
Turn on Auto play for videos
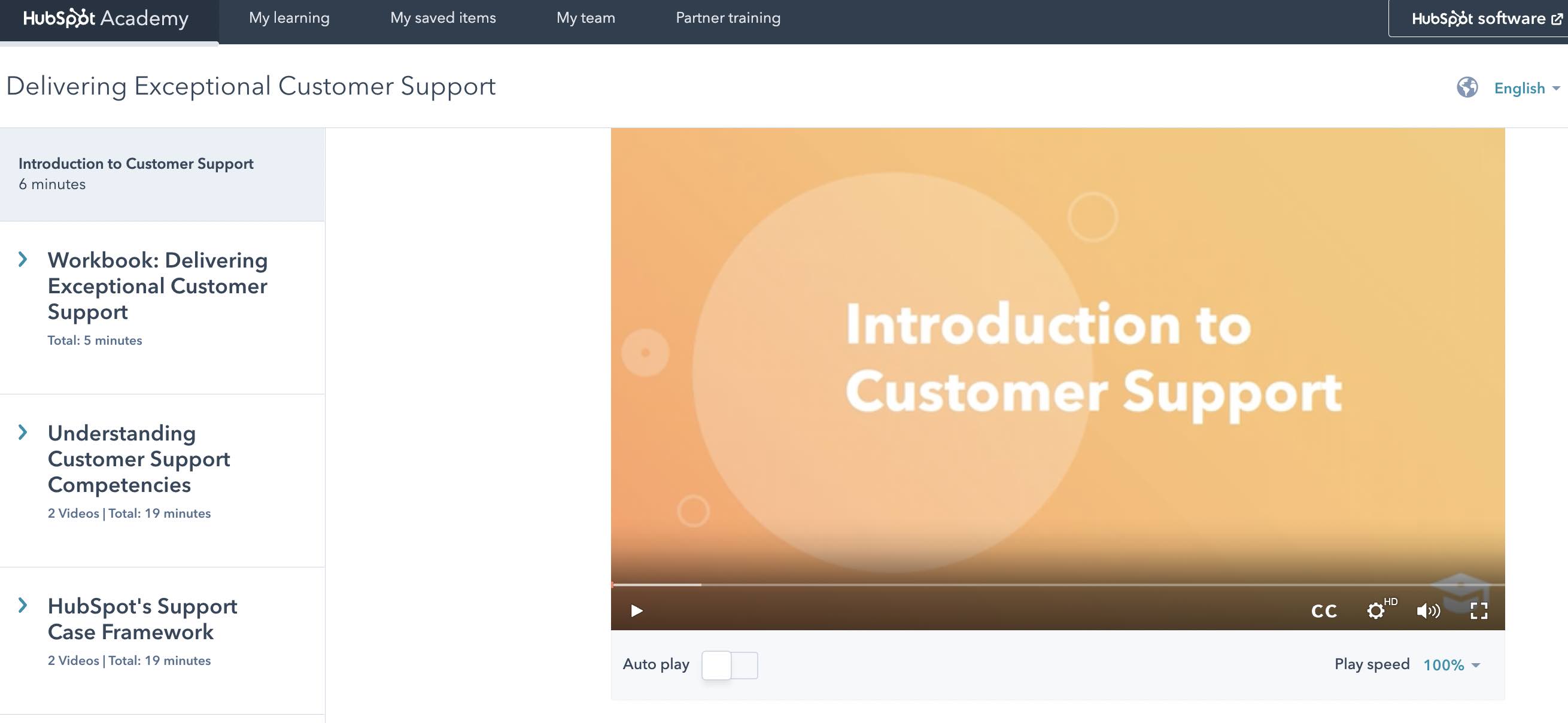pos(730,664)
